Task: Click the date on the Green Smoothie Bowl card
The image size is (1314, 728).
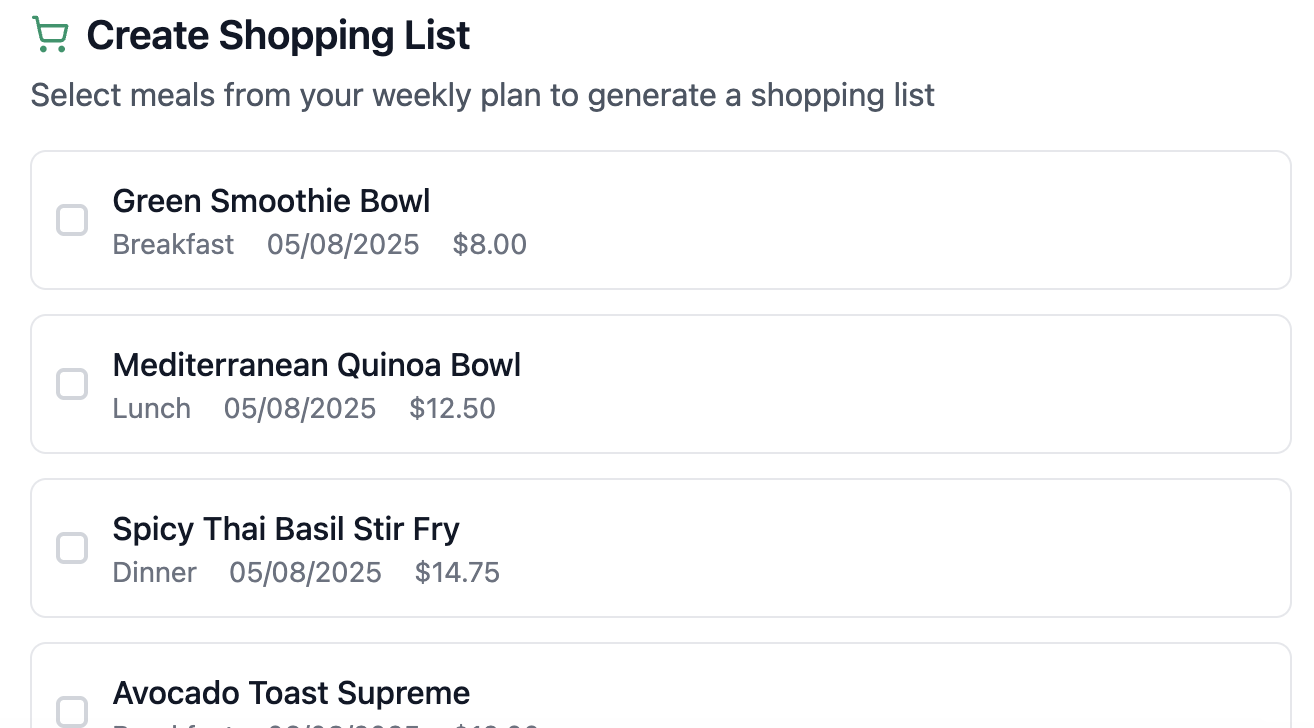Action: [x=343, y=245]
